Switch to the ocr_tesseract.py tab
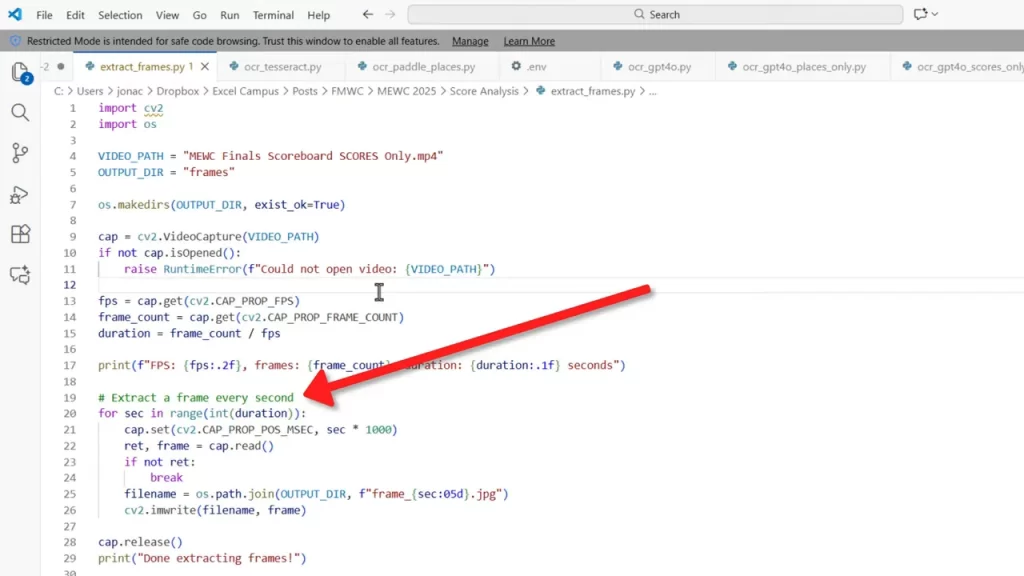The width and height of the screenshot is (1024, 576). (284, 67)
